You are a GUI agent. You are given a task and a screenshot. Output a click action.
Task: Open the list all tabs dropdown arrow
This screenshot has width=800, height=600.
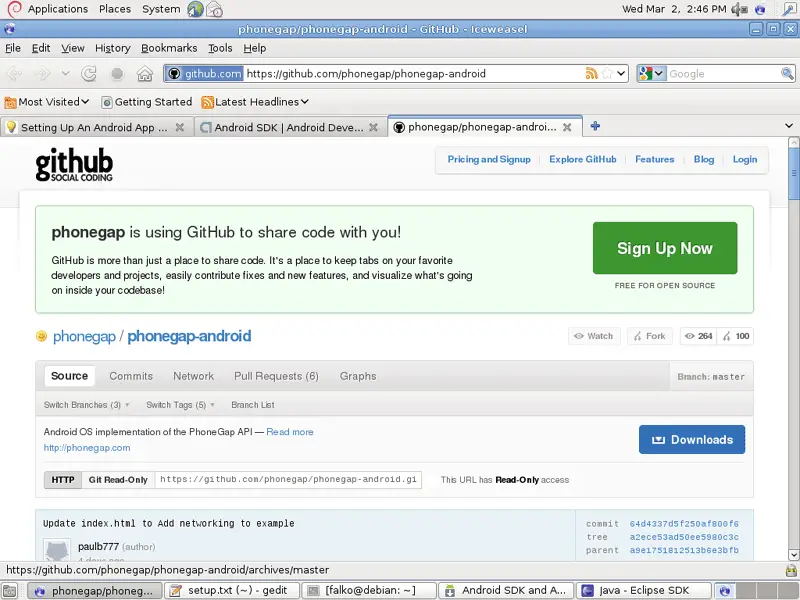pos(789,126)
